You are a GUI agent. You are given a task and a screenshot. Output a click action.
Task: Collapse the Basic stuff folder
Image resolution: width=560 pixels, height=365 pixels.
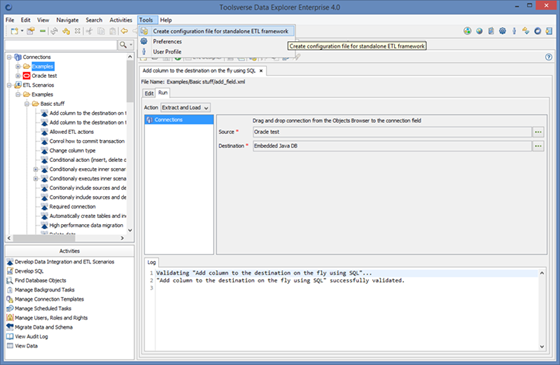pos(27,104)
